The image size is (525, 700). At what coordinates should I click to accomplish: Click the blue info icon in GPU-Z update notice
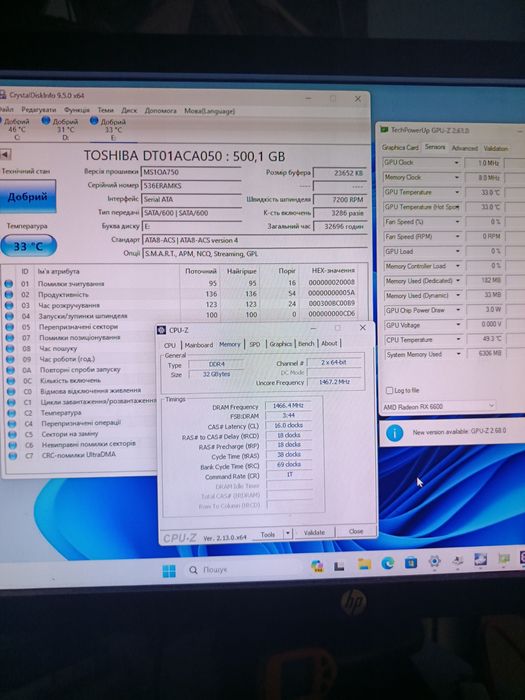[x=394, y=433]
